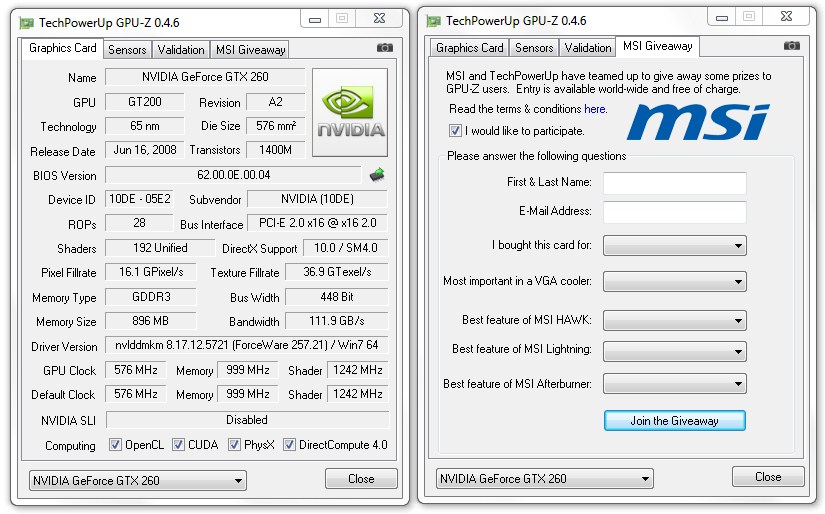Click the E-Mail Address field

click(675, 211)
